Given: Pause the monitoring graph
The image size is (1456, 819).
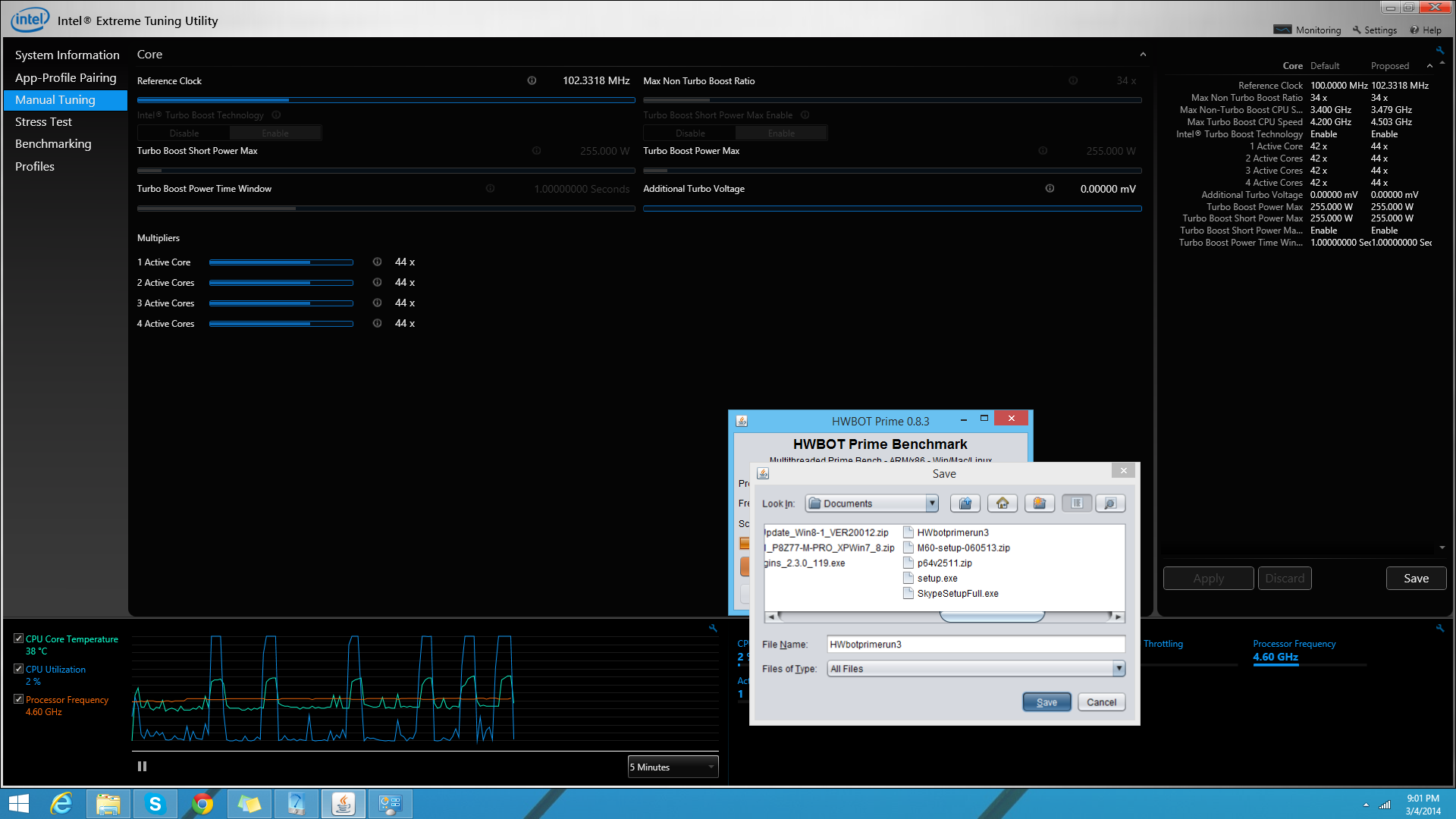Looking at the screenshot, I should tap(142, 767).
